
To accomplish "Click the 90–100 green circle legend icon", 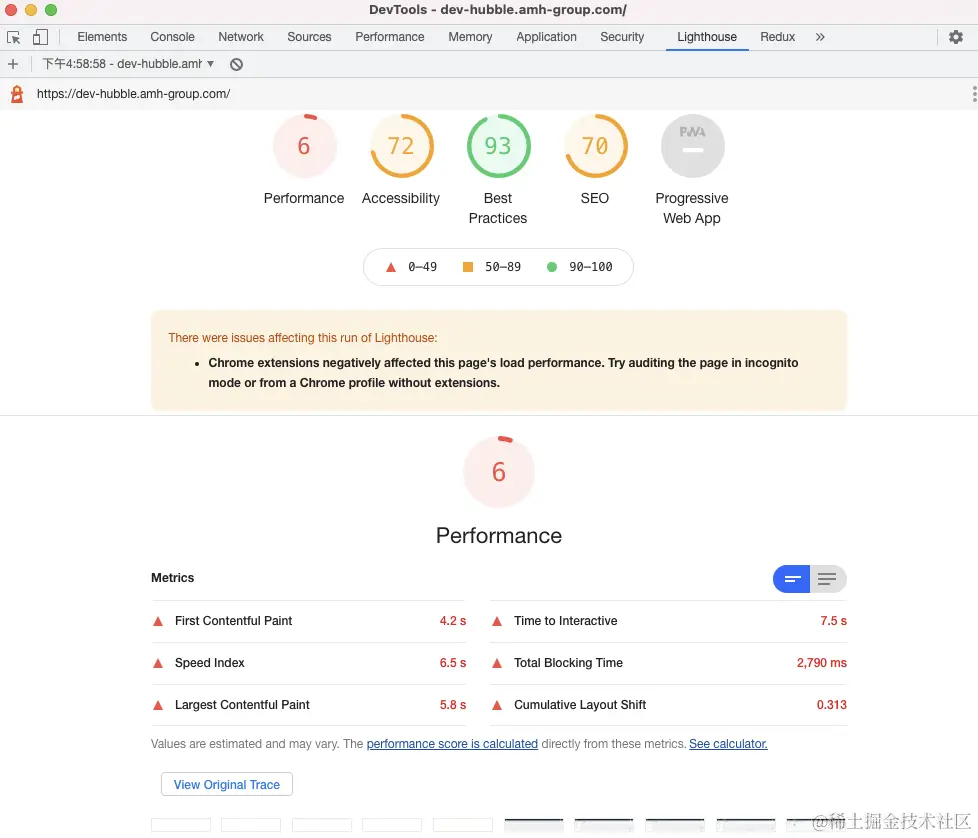I will pos(552,267).
